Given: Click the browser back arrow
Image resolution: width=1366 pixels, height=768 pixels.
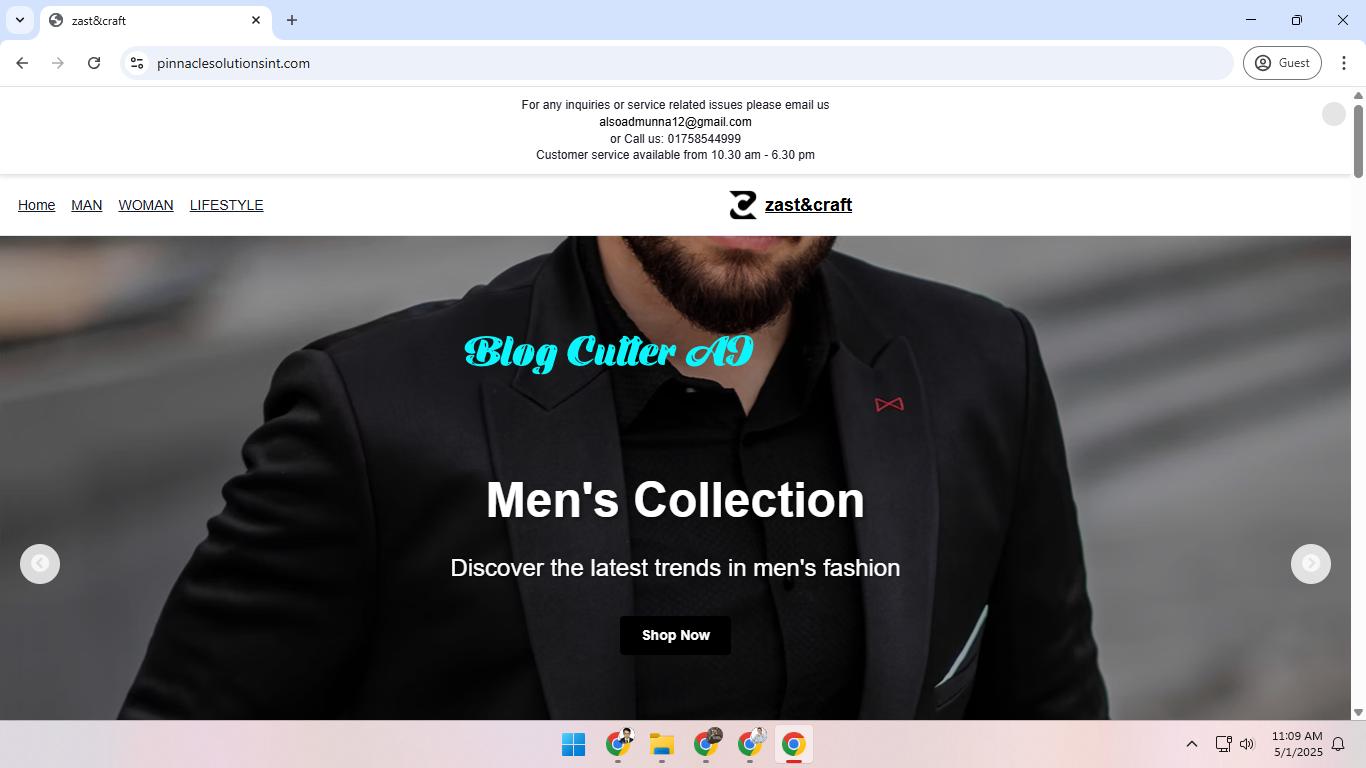Looking at the screenshot, I should click(22, 62).
